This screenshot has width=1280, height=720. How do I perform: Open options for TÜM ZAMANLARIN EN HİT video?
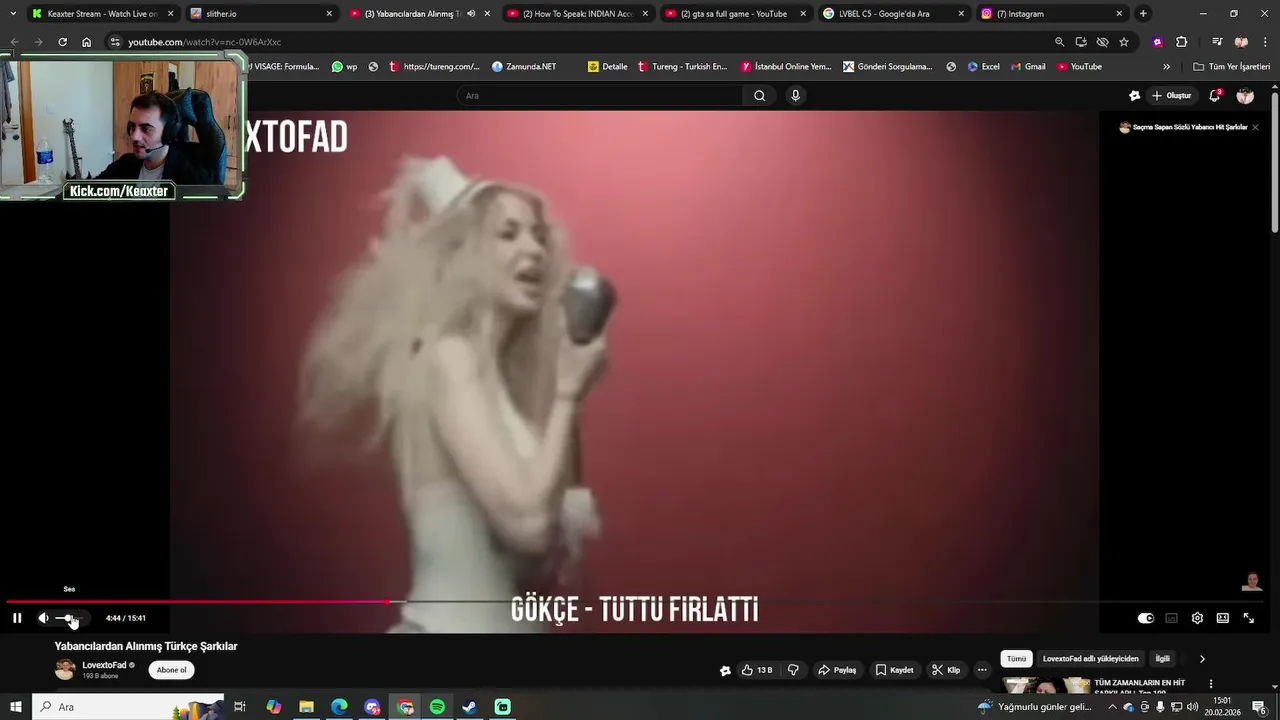(x=1213, y=686)
